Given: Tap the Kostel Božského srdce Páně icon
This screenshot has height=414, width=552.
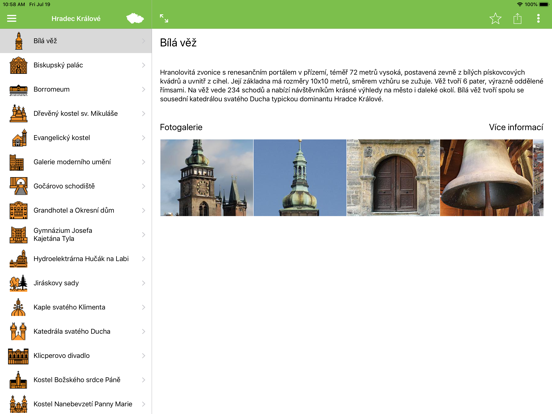Looking at the screenshot, I should (18, 380).
